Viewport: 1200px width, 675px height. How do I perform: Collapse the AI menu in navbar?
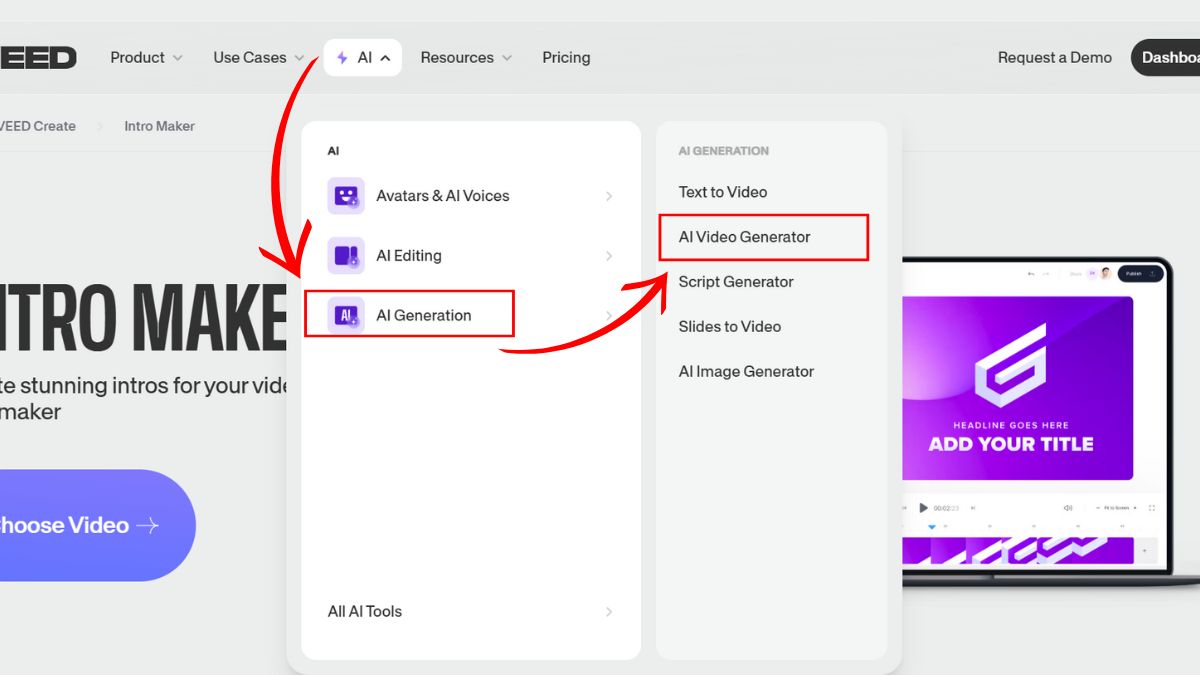pyautogui.click(x=363, y=58)
